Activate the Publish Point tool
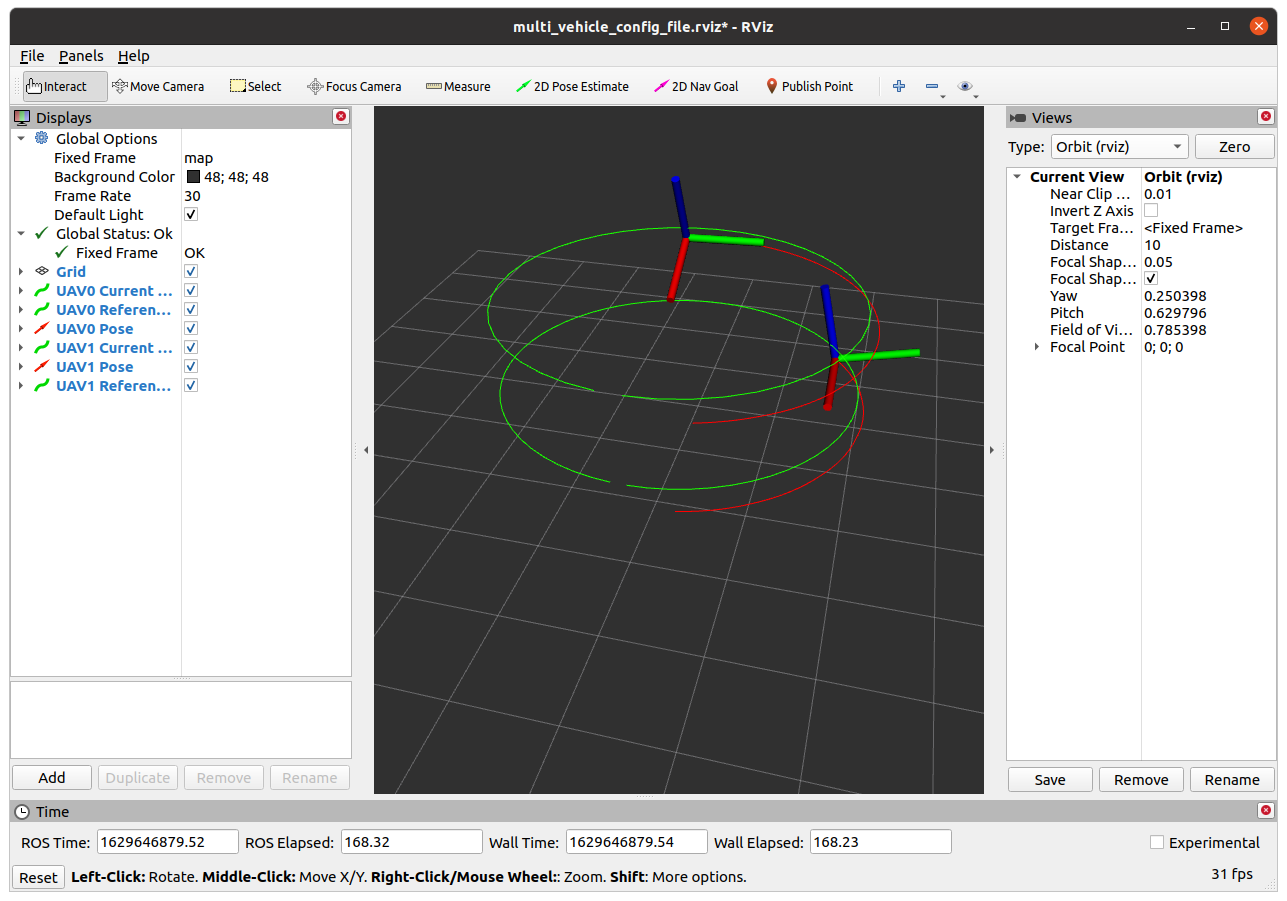The height and width of the screenshot is (901, 1287). [809, 86]
